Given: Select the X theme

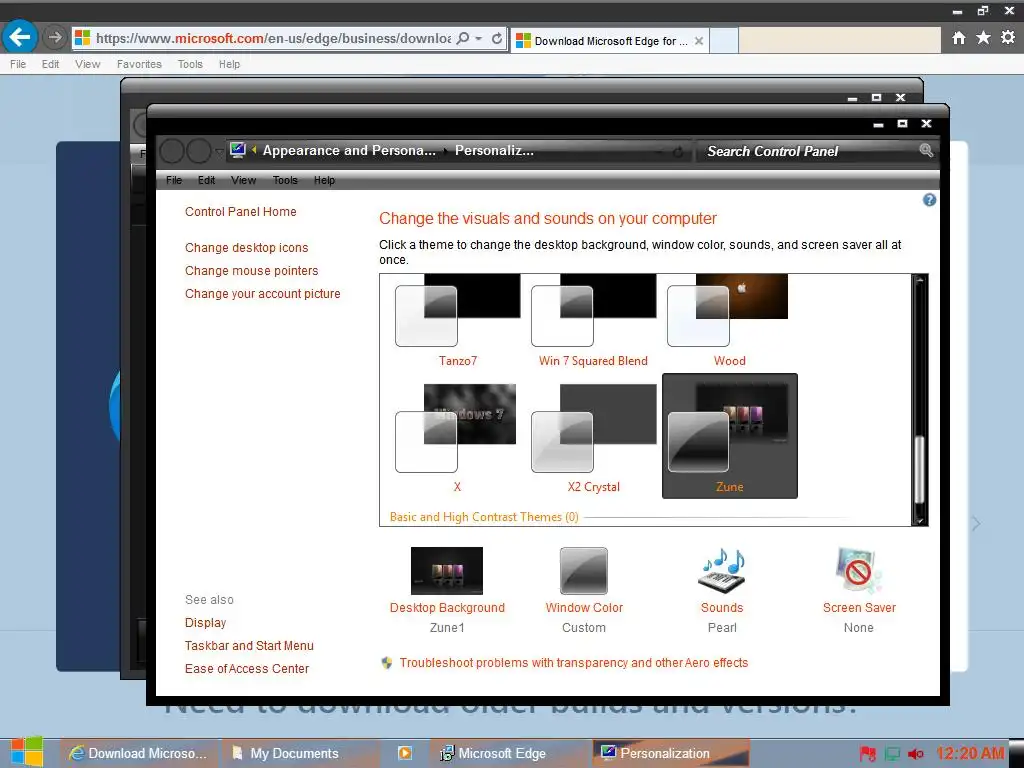Looking at the screenshot, I should [x=458, y=436].
